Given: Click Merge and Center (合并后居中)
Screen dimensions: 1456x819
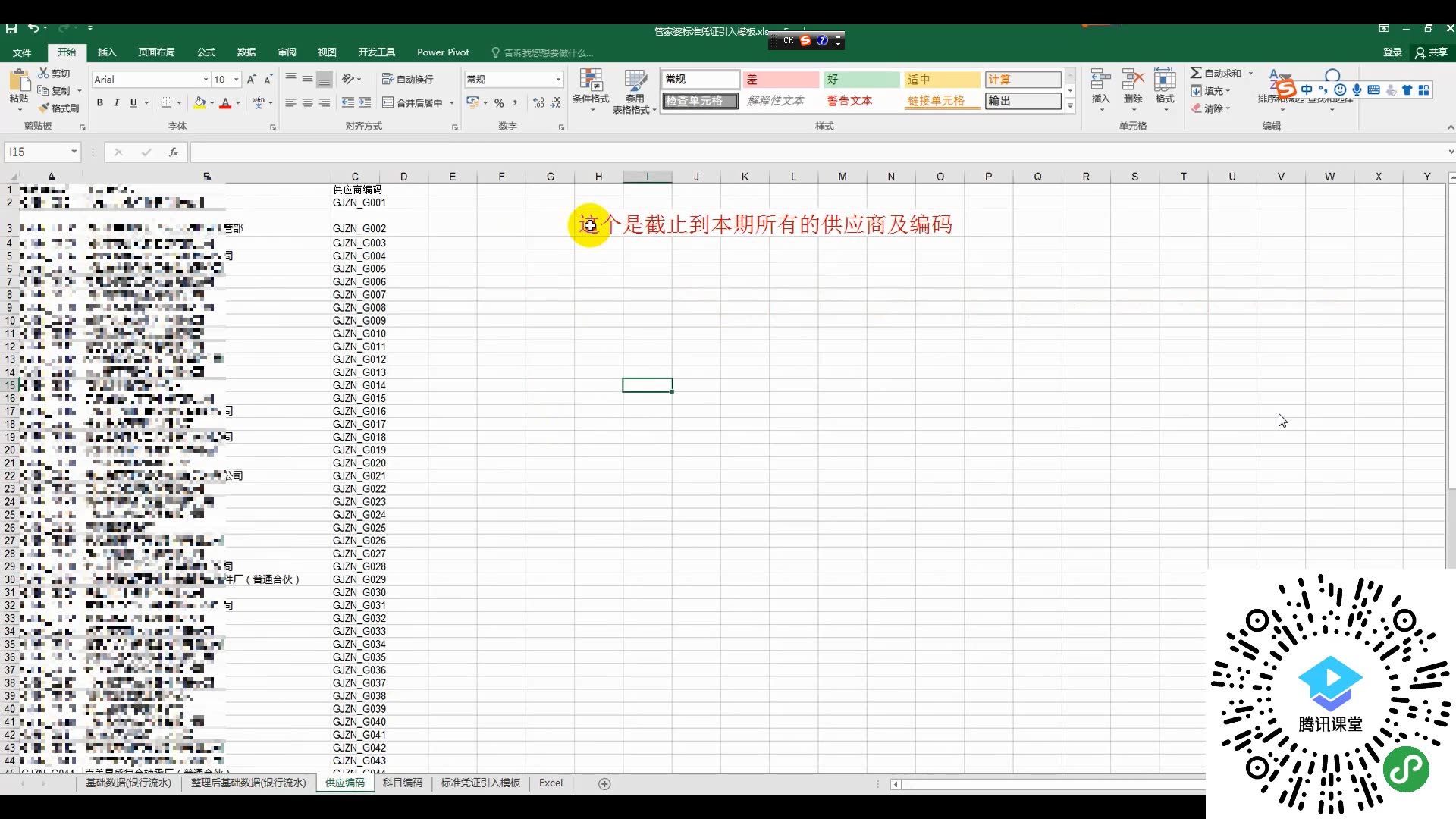Looking at the screenshot, I should 413,102.
